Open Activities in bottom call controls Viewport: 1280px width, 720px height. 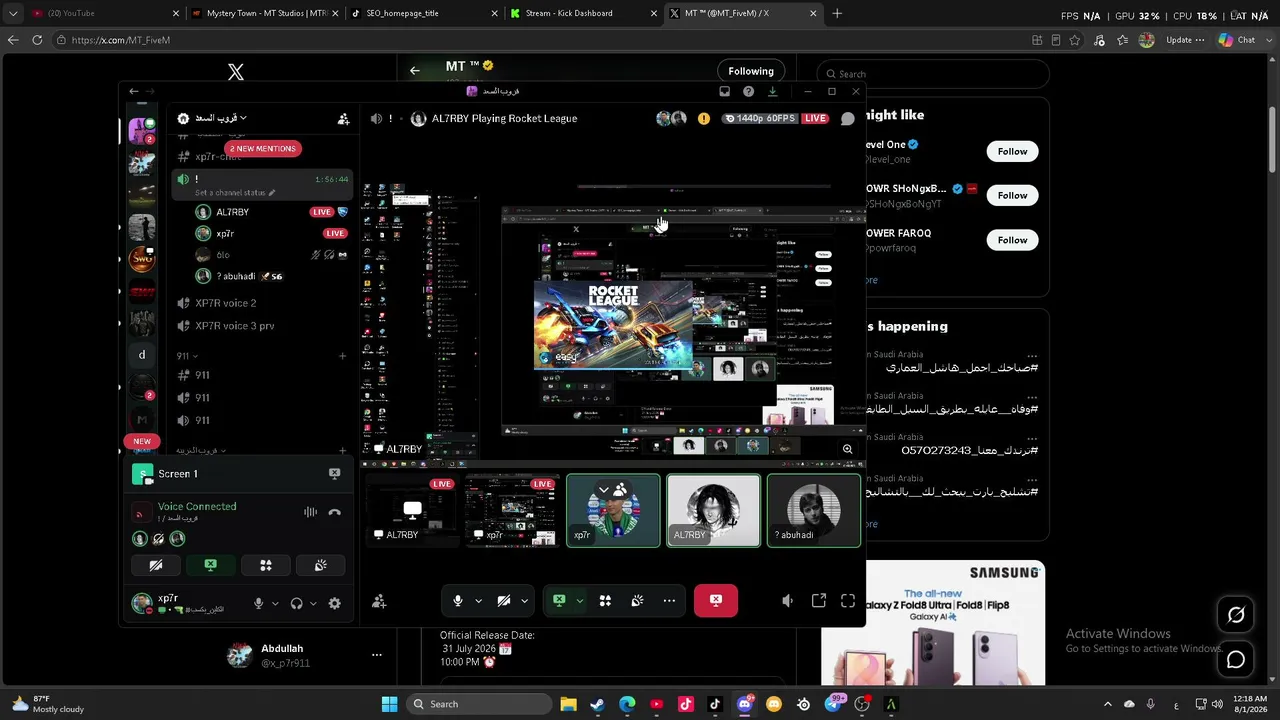pos(605,601)
